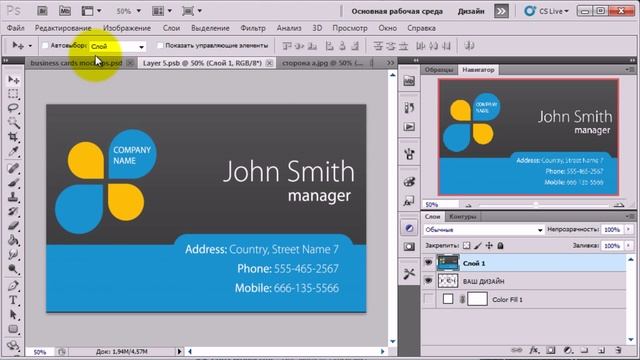The height and width of the screenshot is (360, 640).
Task: Launch Bridge with the Br icon
Action: coord(42,11)
